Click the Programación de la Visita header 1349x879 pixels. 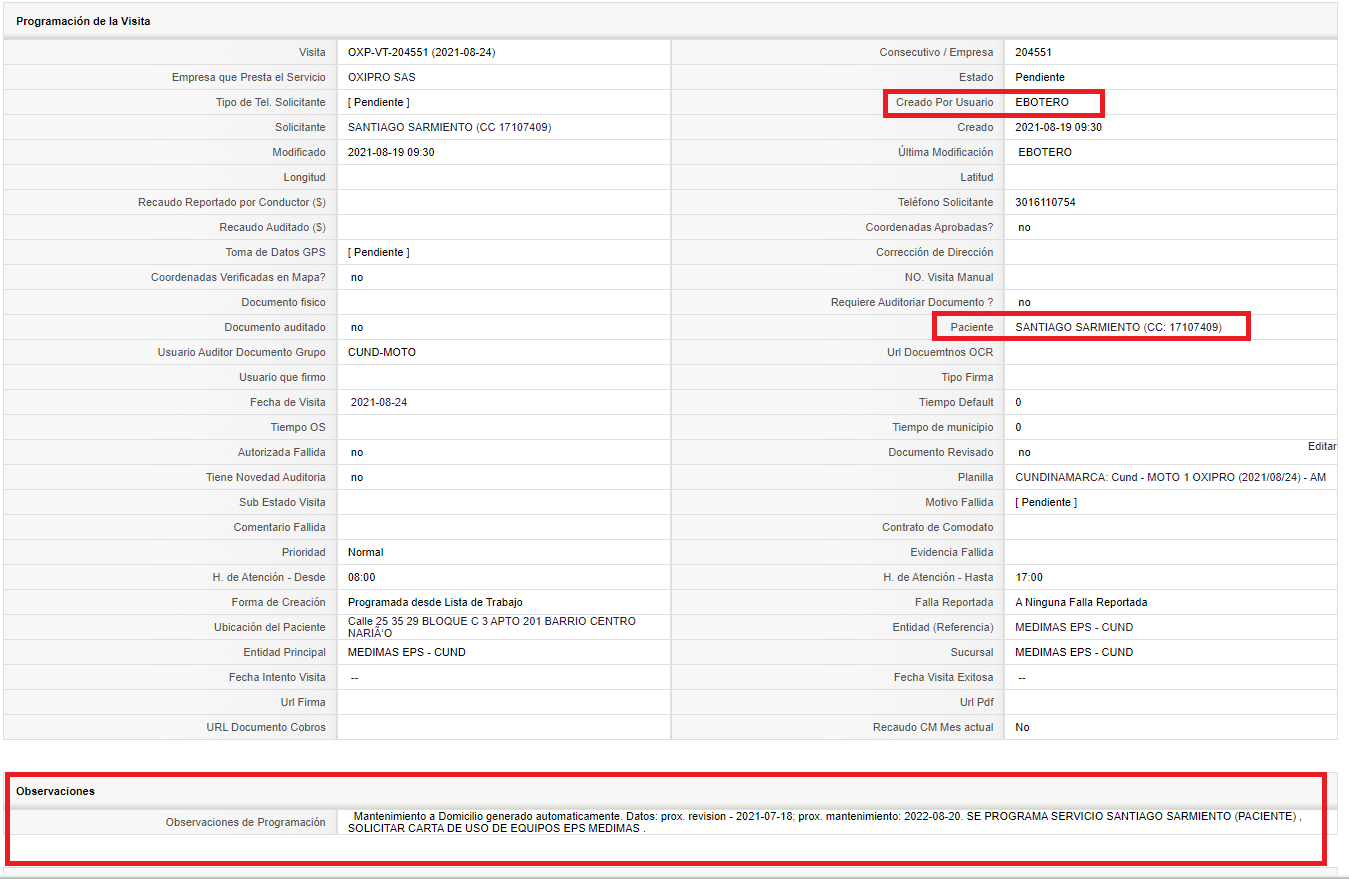83,21
